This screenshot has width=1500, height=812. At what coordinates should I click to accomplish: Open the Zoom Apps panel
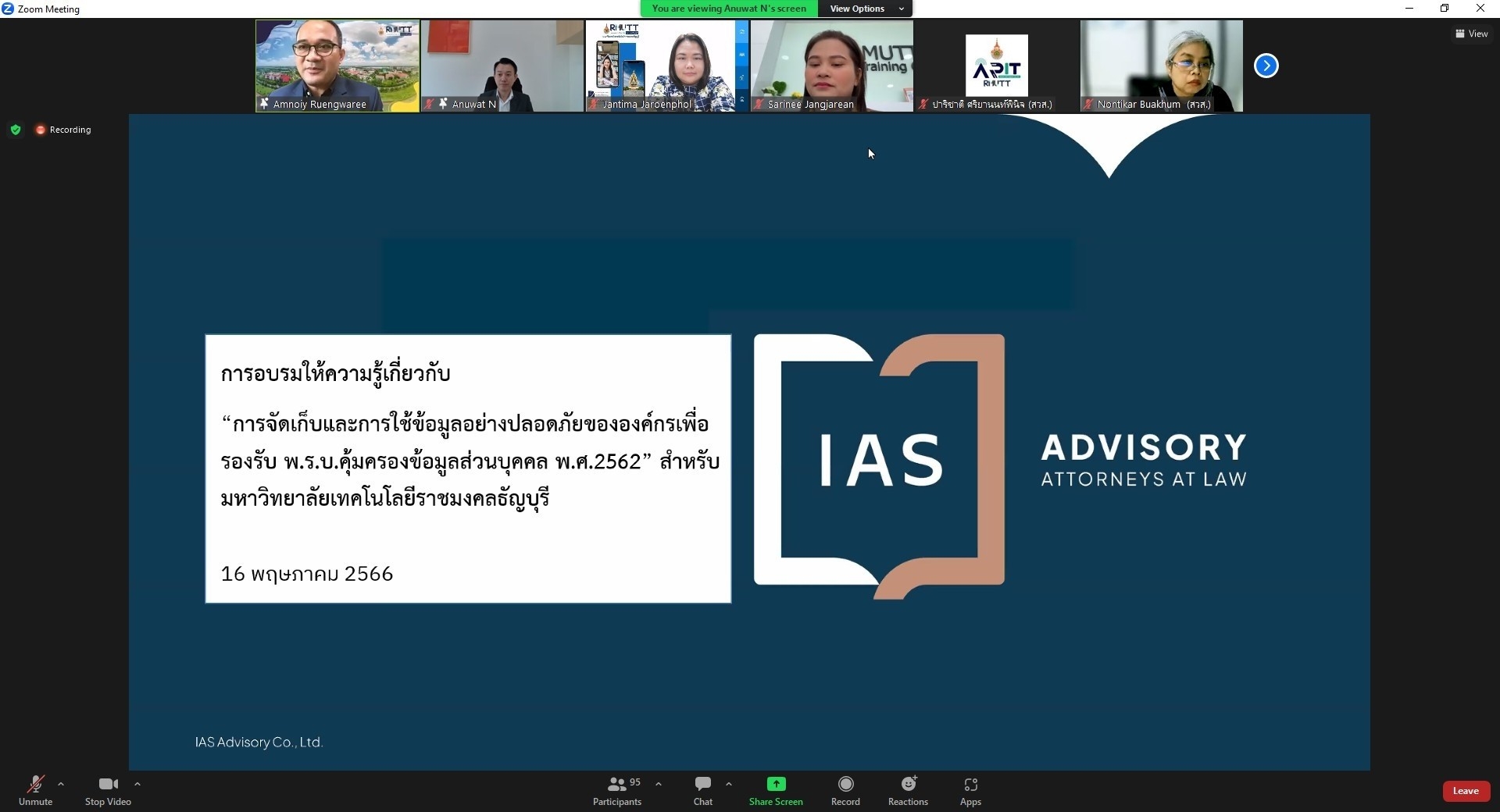(x=970, y=790)
